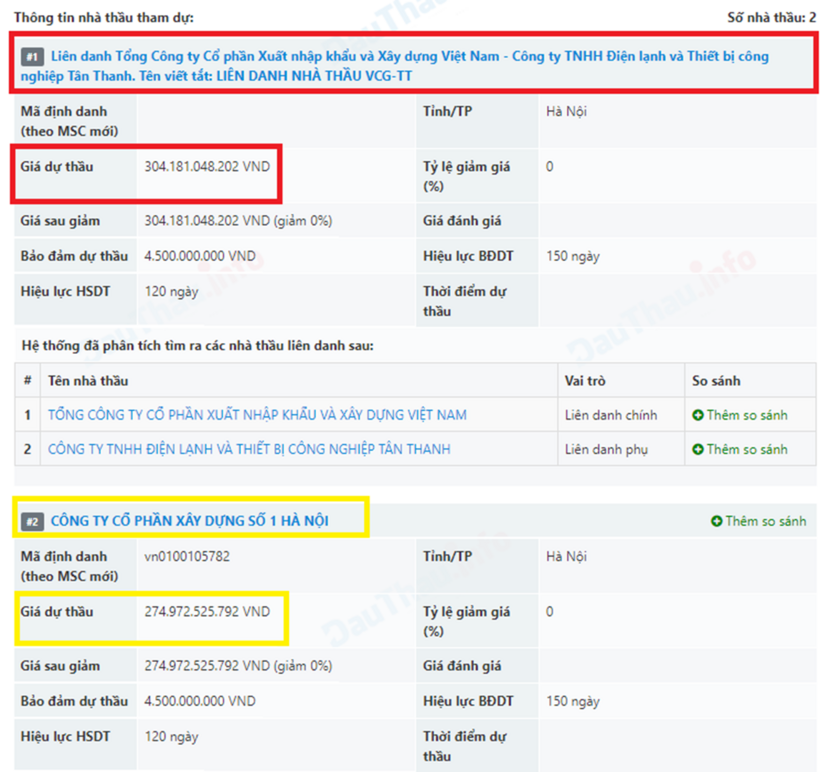Image resolution: width=820 pixels, height=772 pixels.
Task: Select the bid price 274.972.525.792 VND
Action: coord(207,611)
